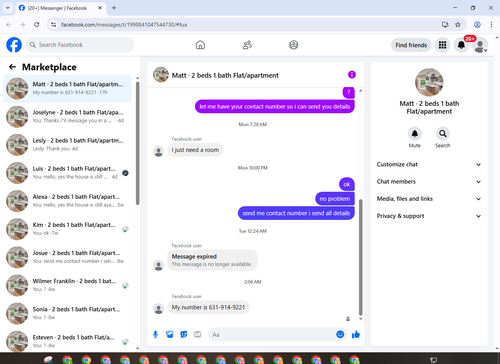Click the Search Facebook field
This screenshot has height=364, width=500.
pos(80,45)
